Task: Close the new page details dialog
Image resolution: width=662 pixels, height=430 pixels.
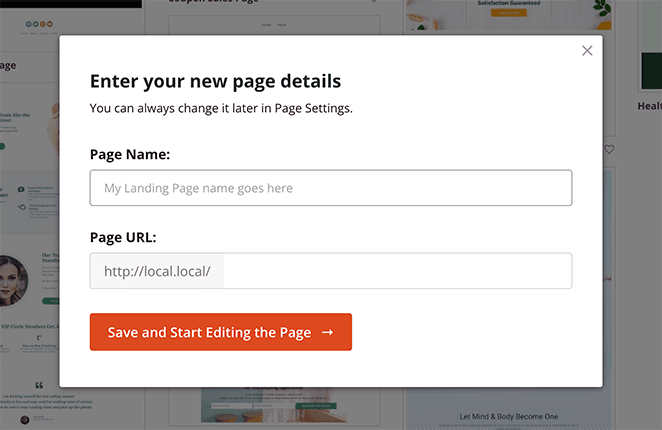Action: (587, 51)
